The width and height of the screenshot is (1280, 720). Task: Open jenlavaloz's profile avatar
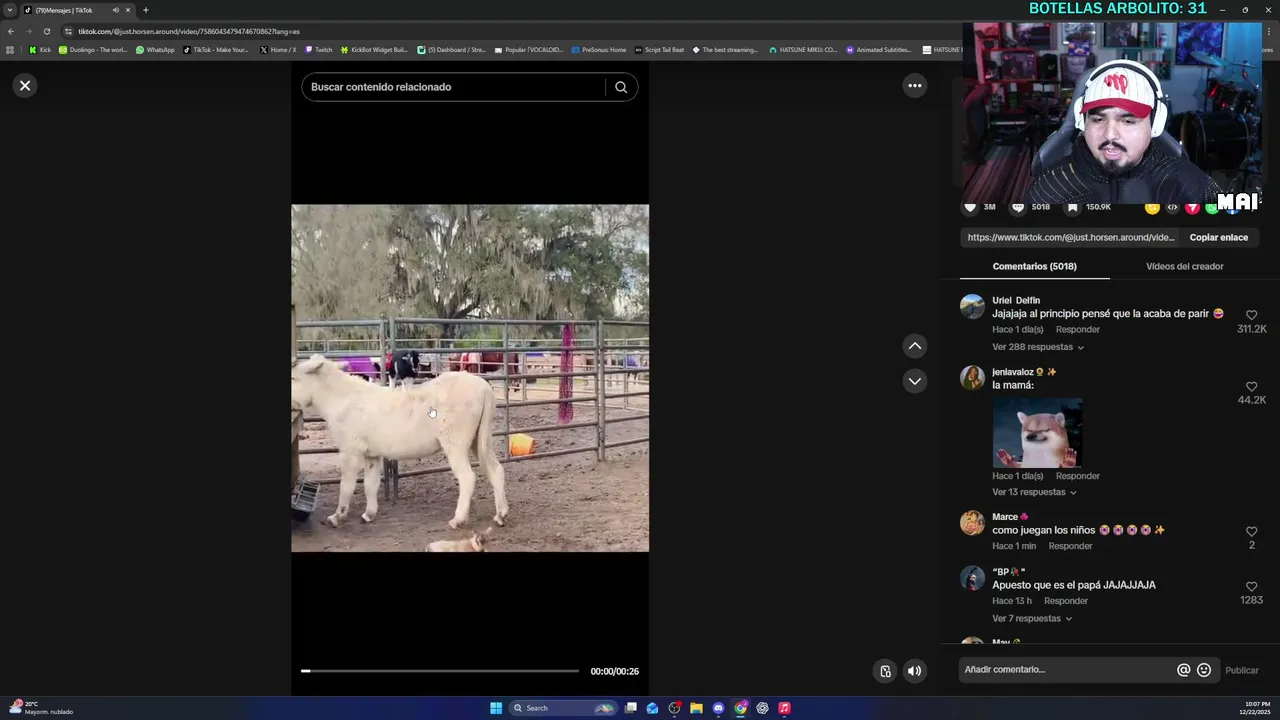[x=972, y=378]
